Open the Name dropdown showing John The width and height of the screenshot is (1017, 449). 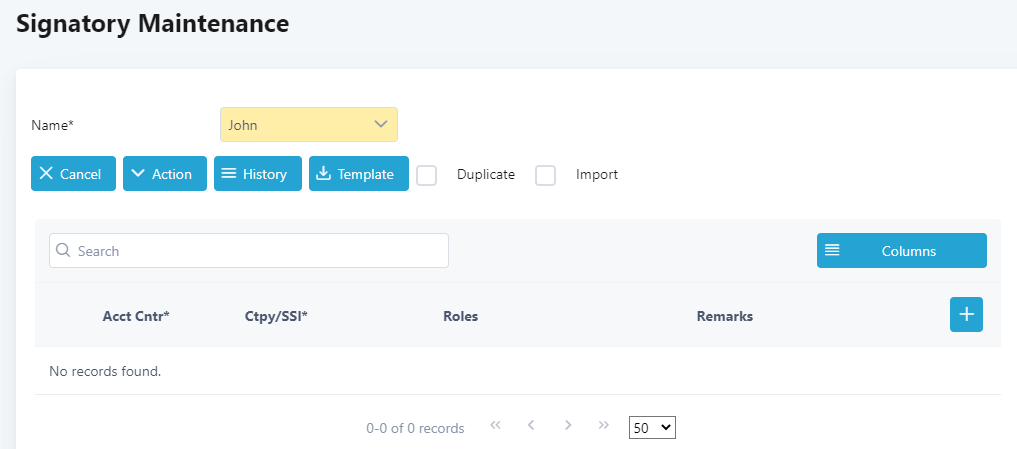click(309, 125)
